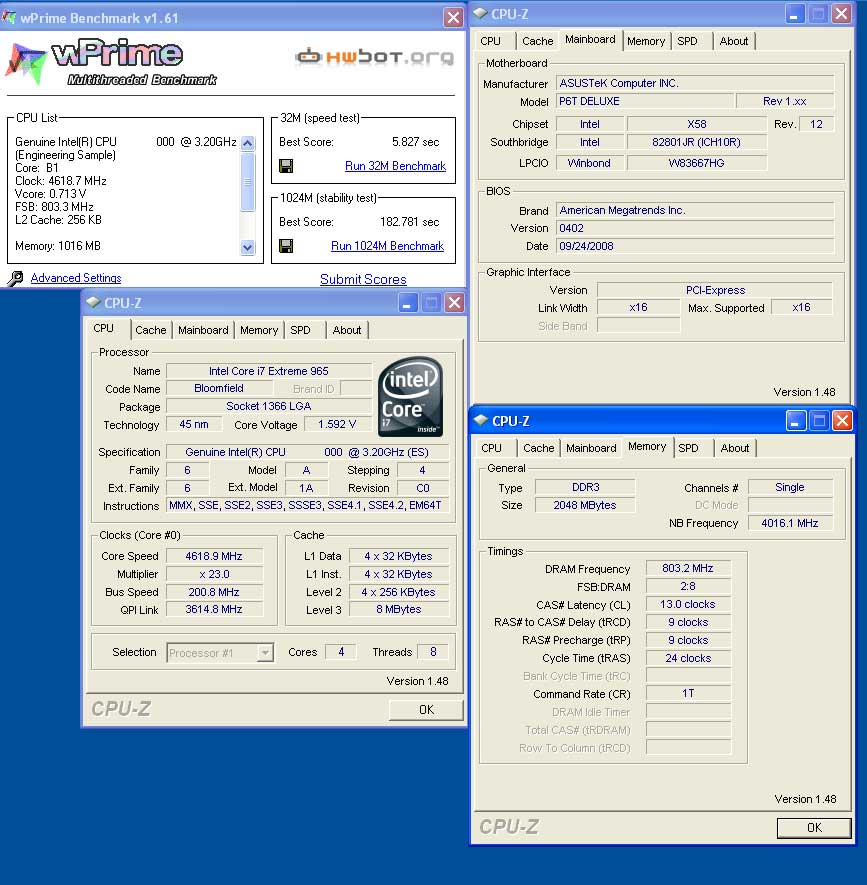Click the Level 3 cache 8 MBytes value
Image resolution: width=867 pixels, height=885 pixels.
pyautogui.click(x=399, y=610)
